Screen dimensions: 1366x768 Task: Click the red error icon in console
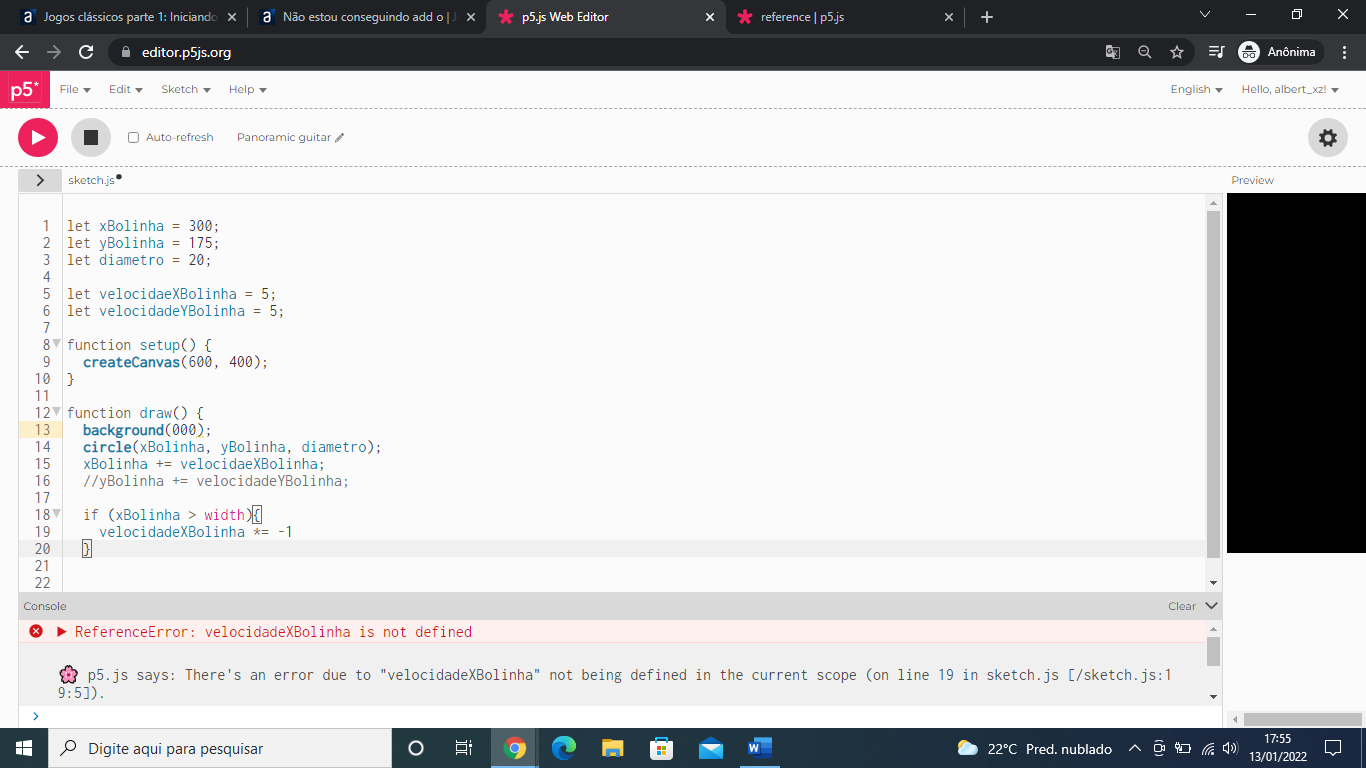tap(36, 631)
